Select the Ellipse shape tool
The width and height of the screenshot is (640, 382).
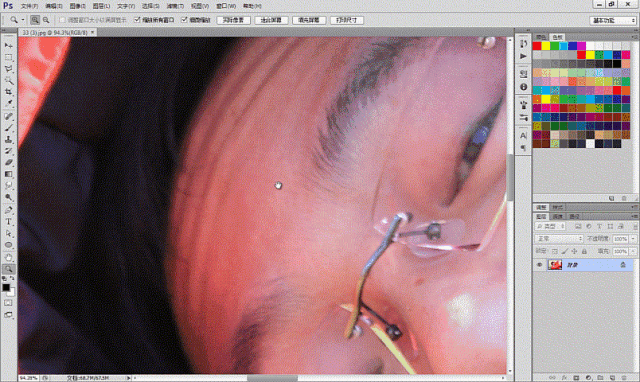9,245
